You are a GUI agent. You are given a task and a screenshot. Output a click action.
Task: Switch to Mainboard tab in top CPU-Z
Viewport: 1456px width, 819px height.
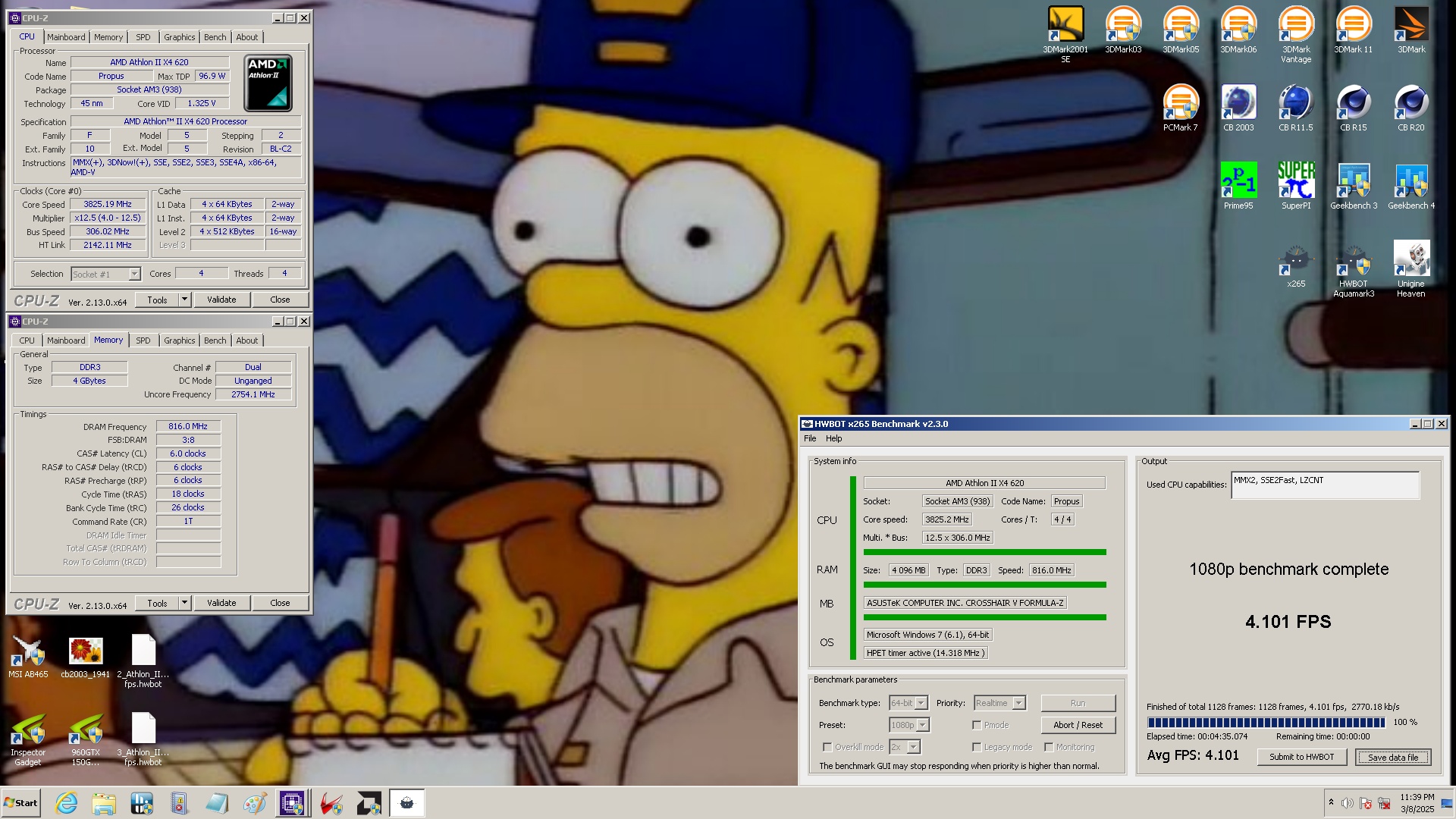(x=66, y=37)
